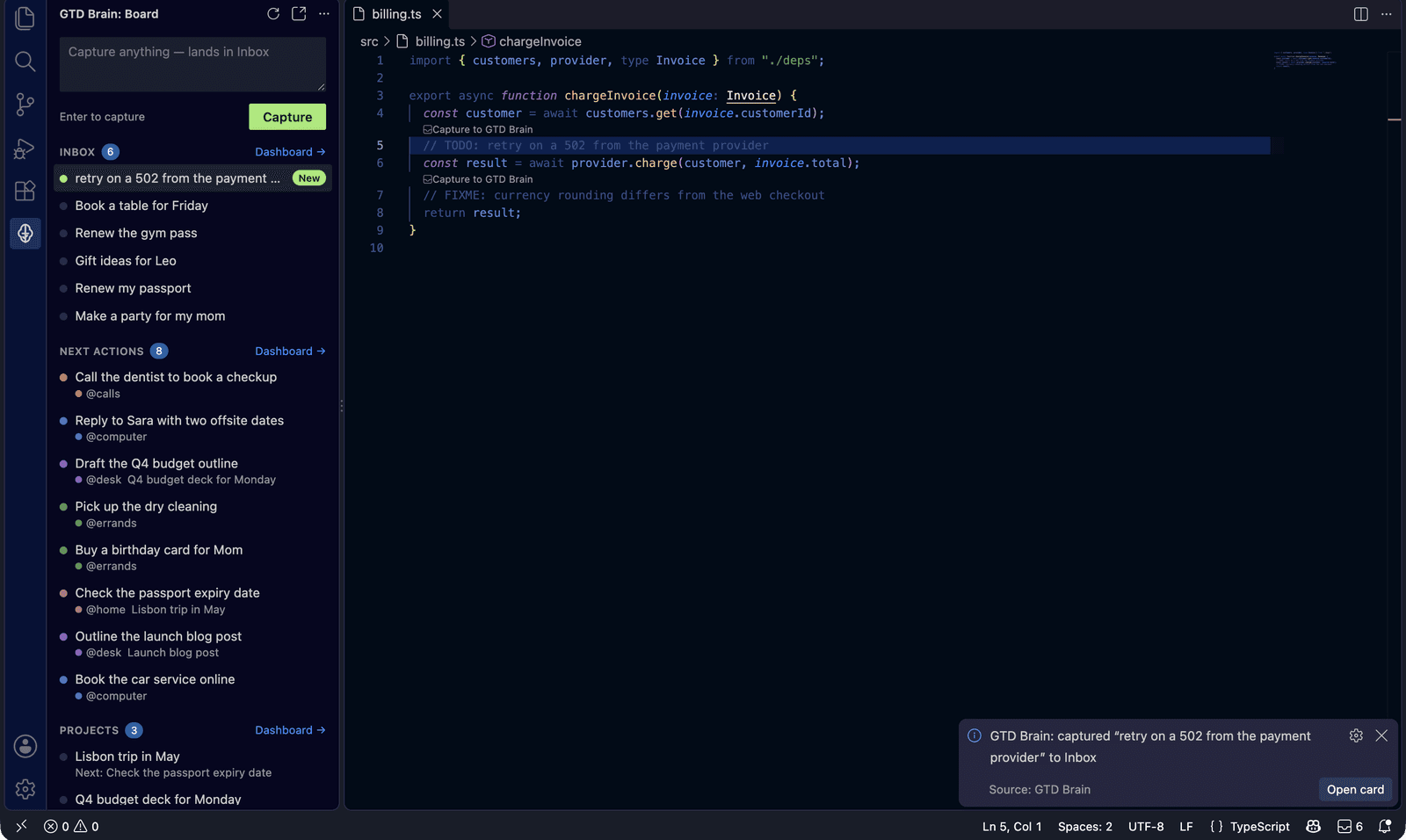Screen dimensions: 1406x840
Task: Open the Inbox Dashboard link
Action: tap(290, 152)
